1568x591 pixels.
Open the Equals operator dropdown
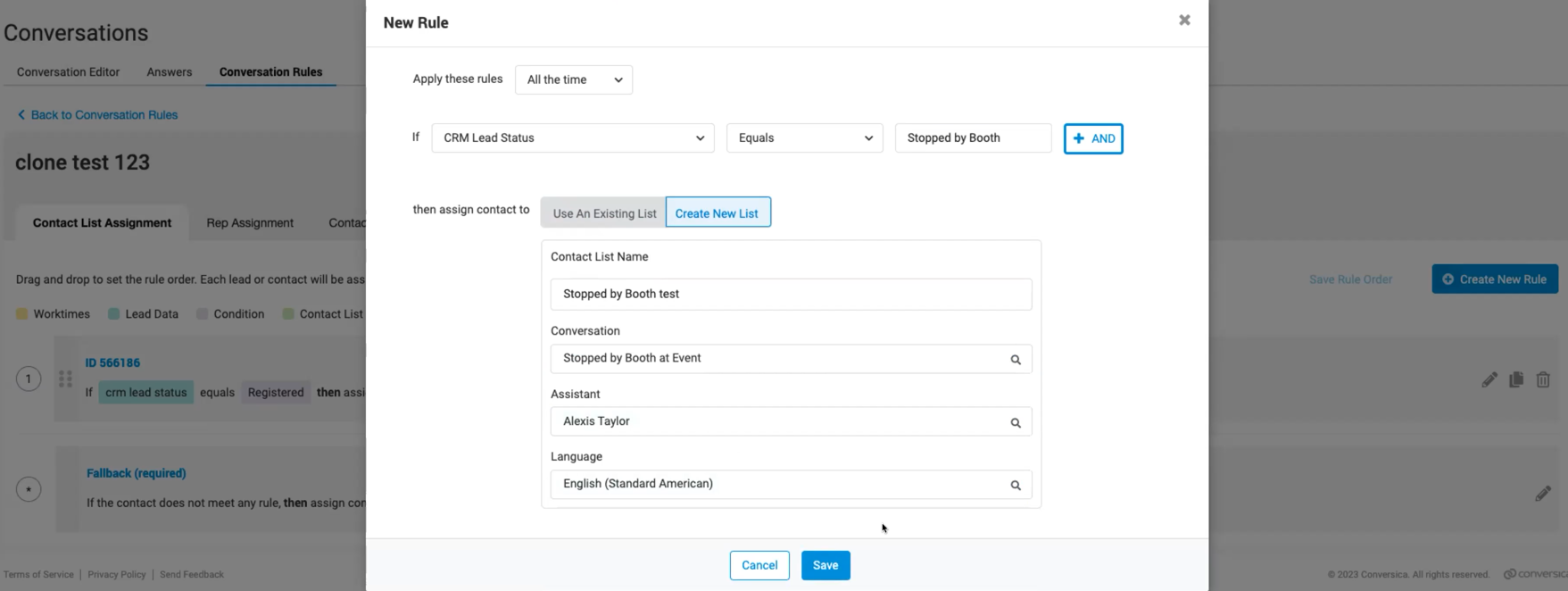pos(804,138)
